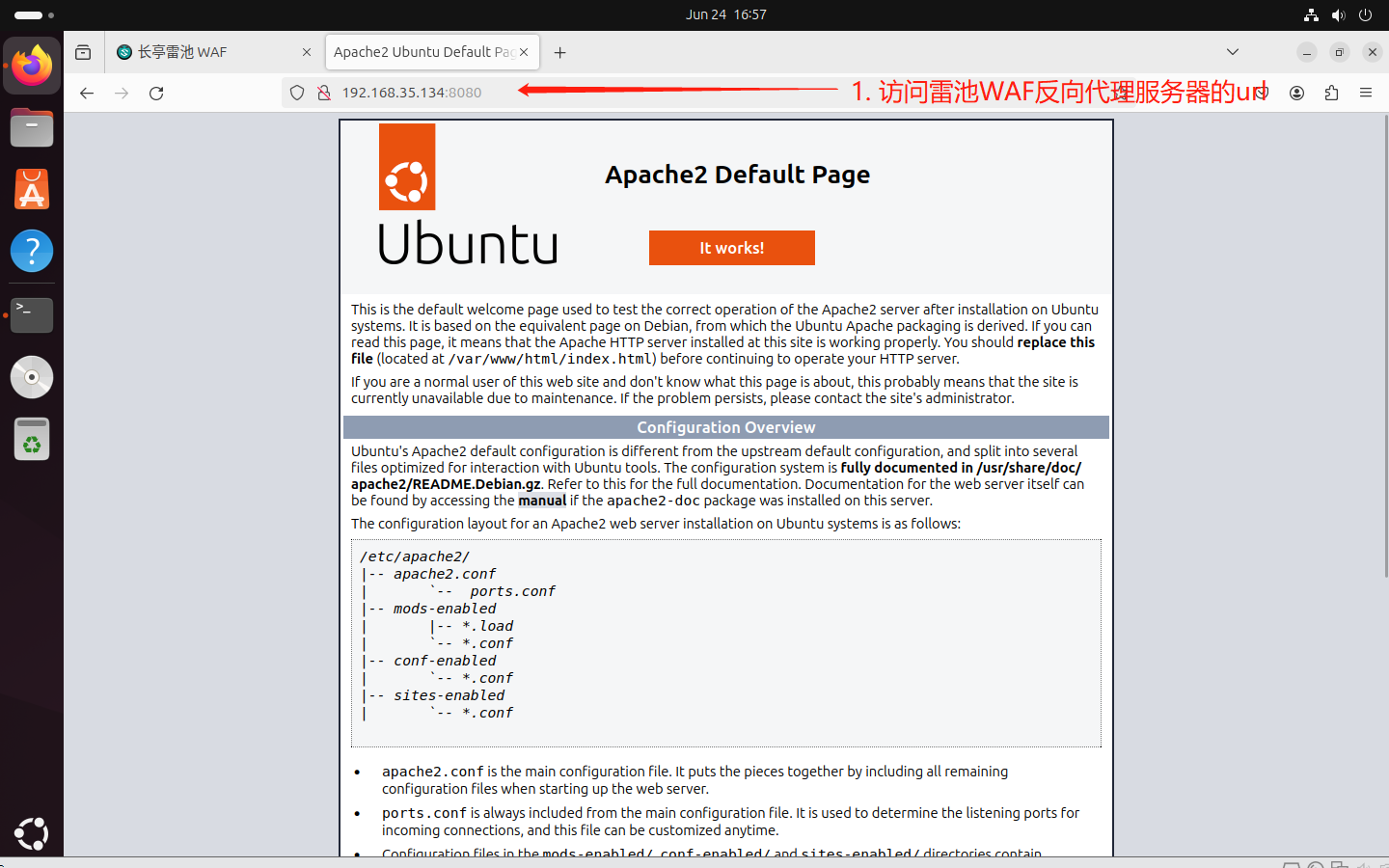Reload the current page

pos(156,93)
